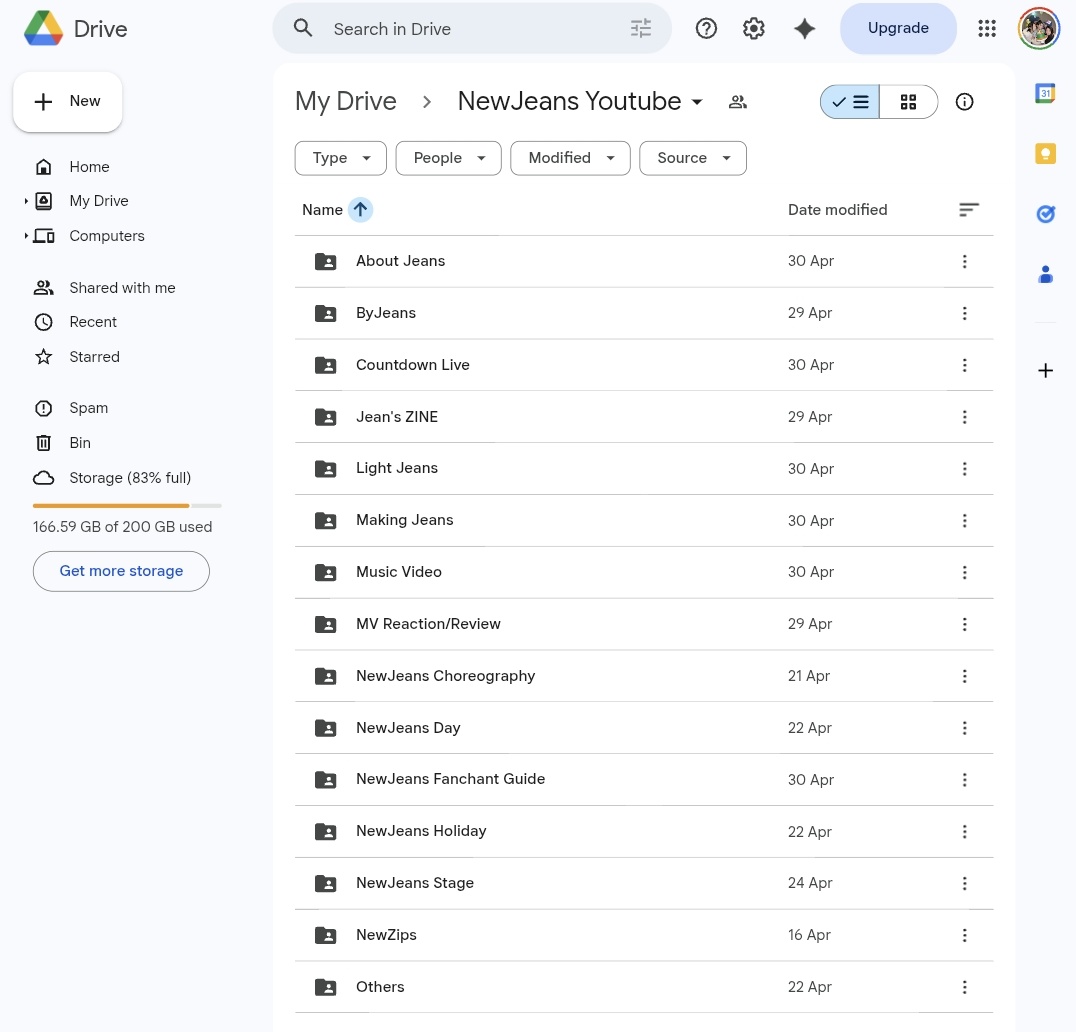Open the Help menu icon

[x=706, y=29]
